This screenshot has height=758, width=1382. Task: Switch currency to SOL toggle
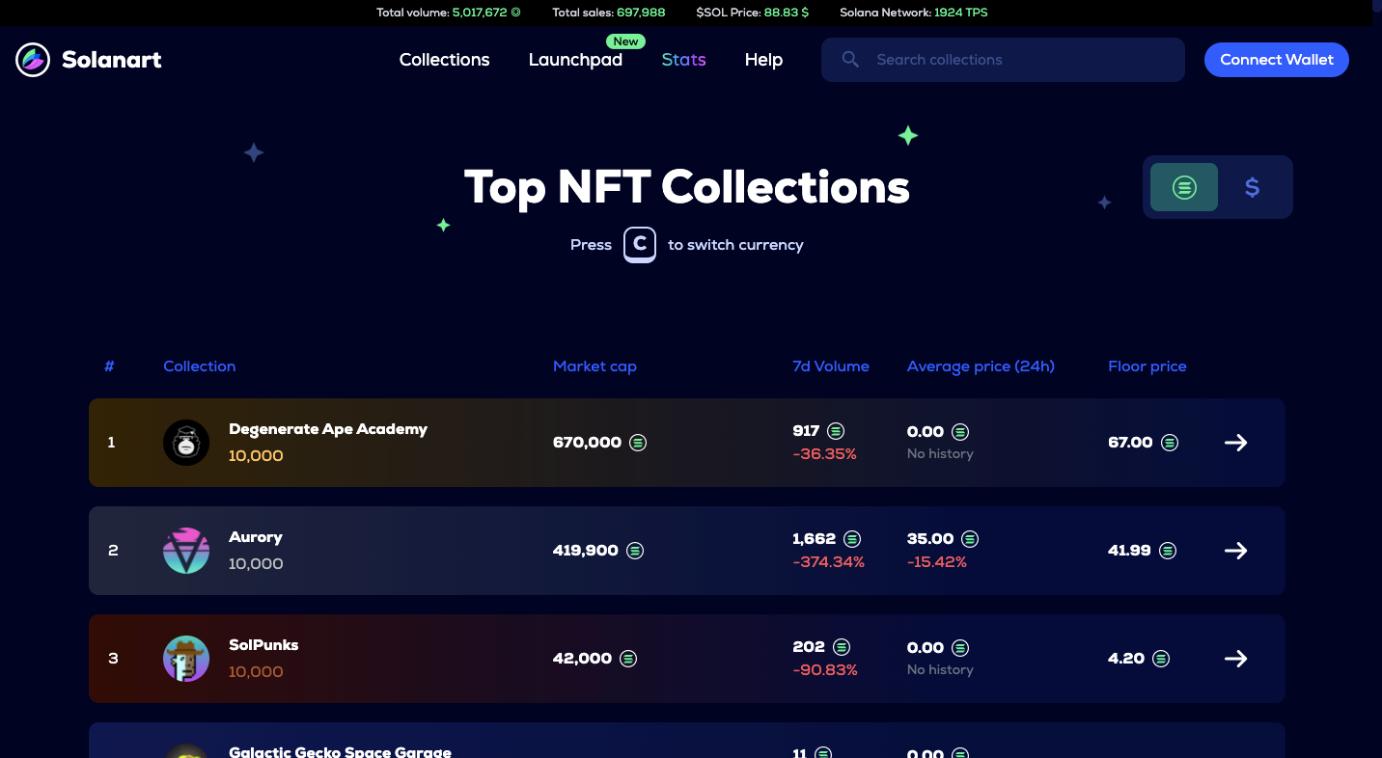coord(1184,187)
